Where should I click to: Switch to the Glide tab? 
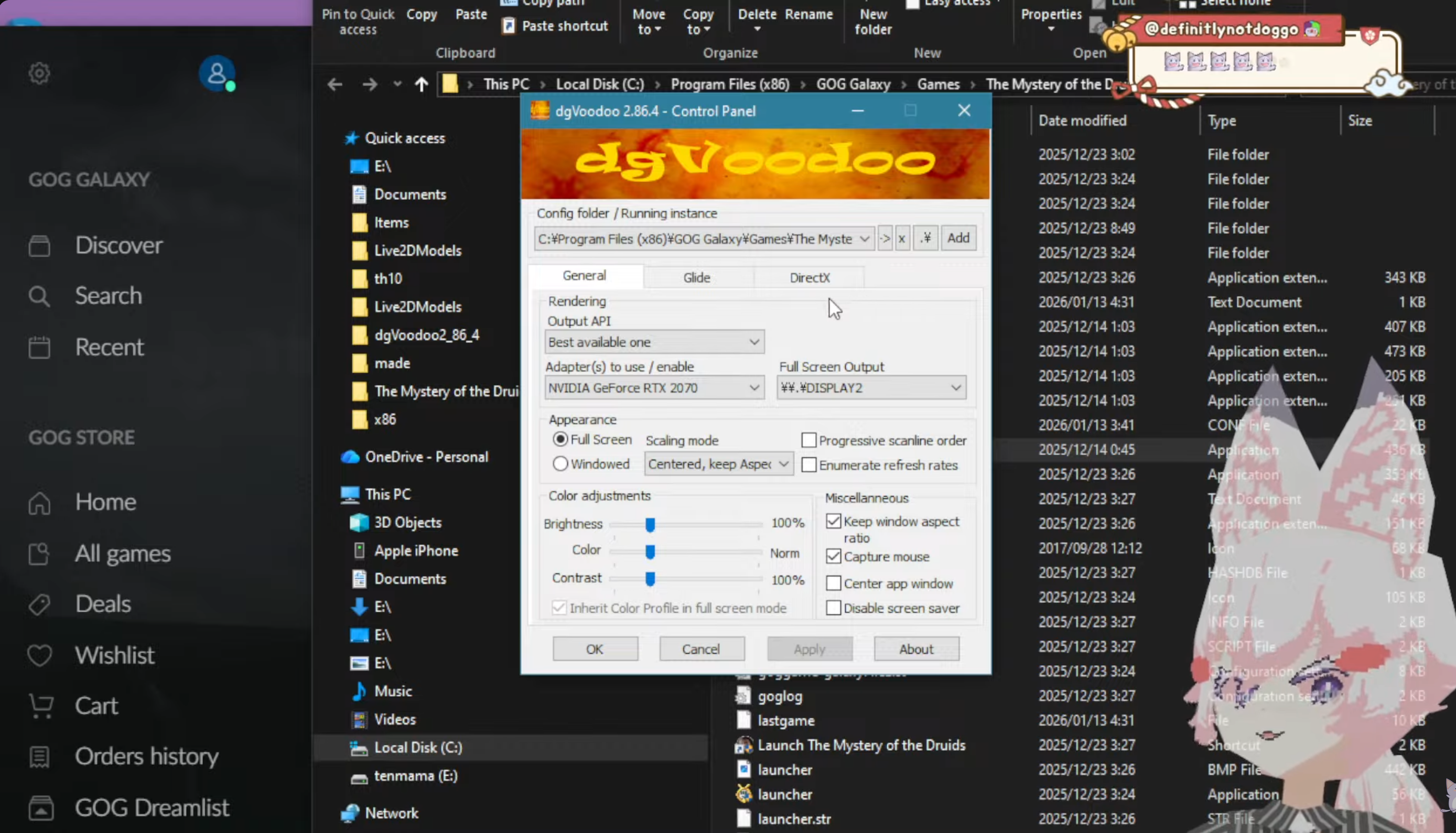[696, 277]
